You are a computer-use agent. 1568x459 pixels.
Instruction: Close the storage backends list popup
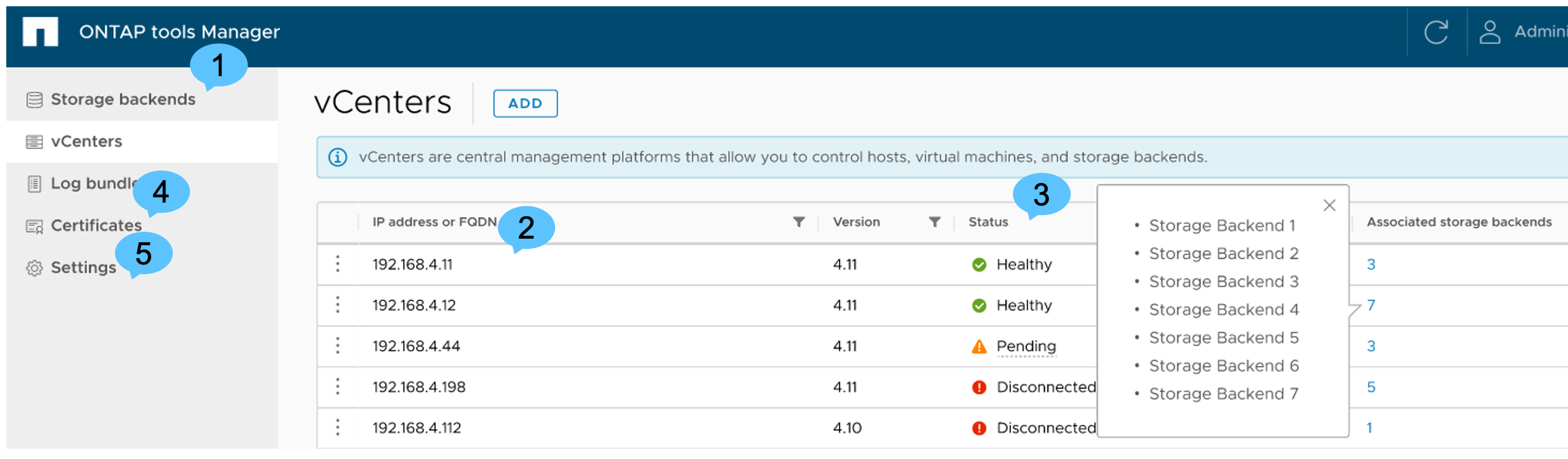(x=1329, y=206)
